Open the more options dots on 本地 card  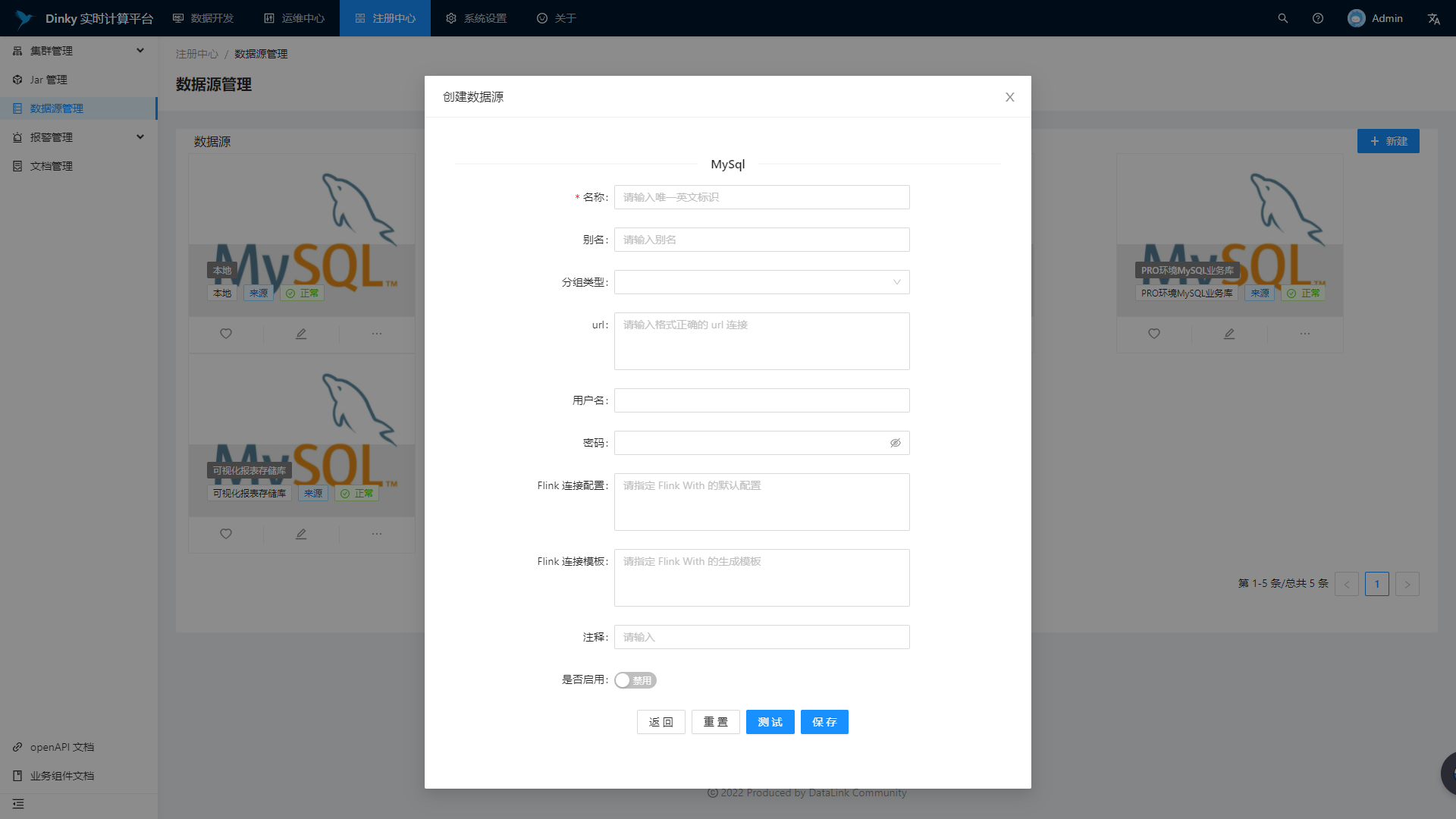[377, 334]
